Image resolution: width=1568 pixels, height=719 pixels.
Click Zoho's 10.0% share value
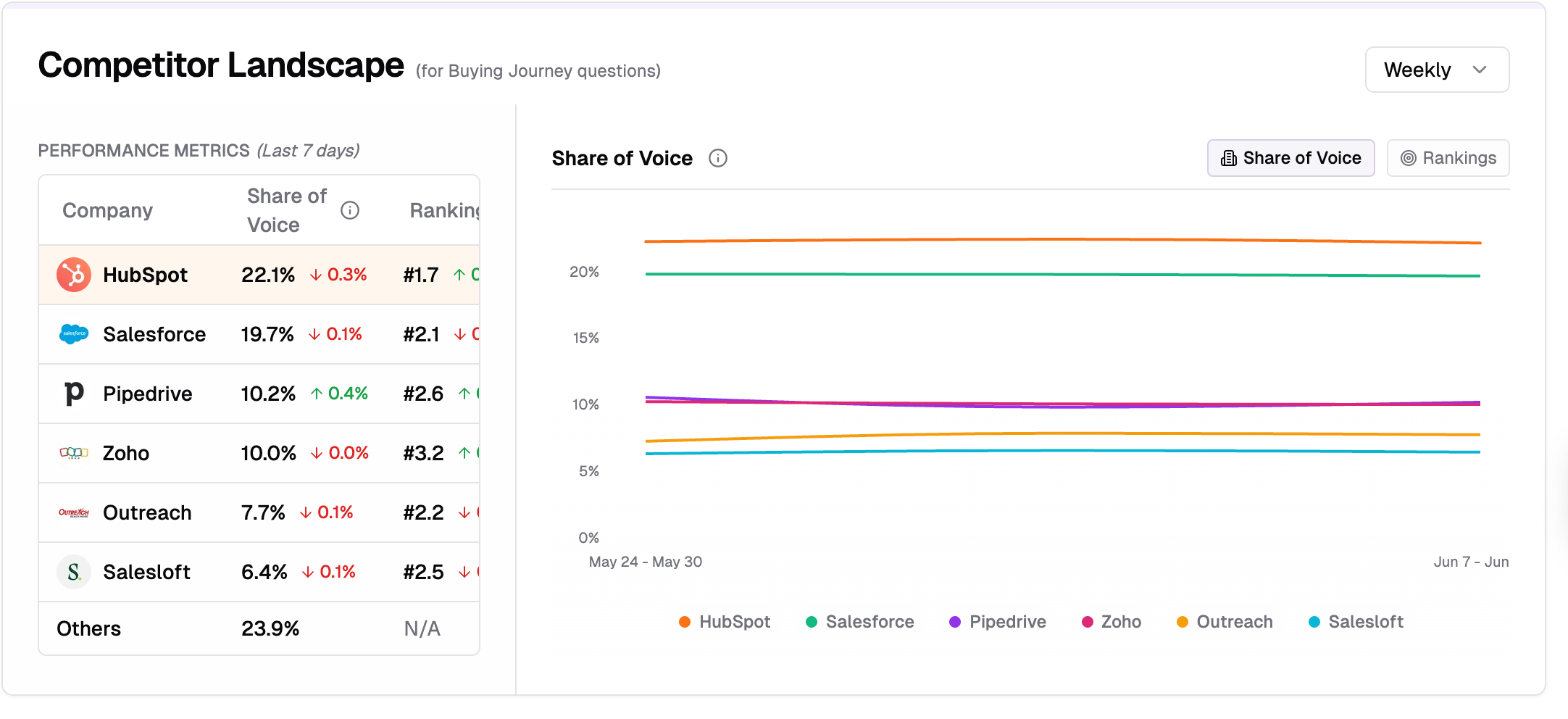(269, 453)
